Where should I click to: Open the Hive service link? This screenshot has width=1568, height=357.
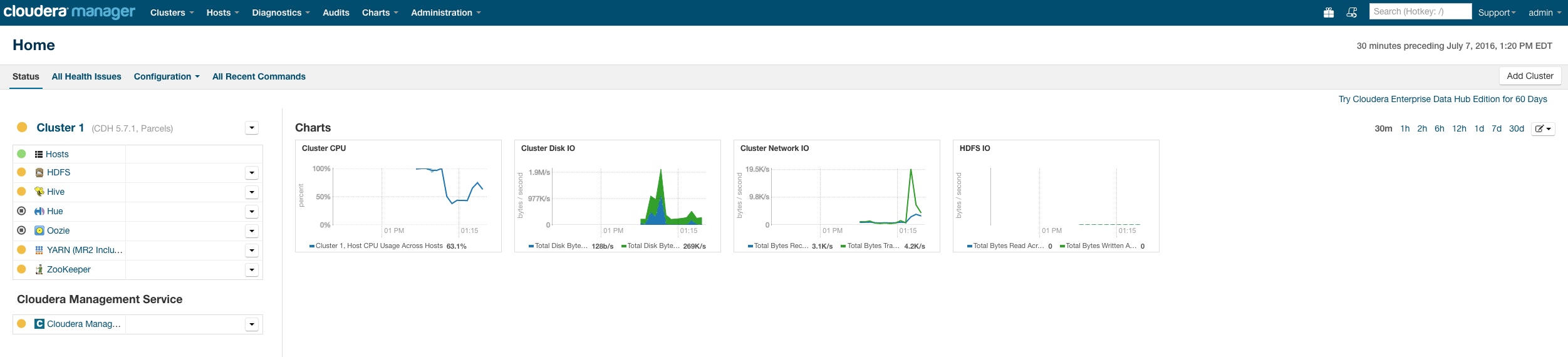56,192
